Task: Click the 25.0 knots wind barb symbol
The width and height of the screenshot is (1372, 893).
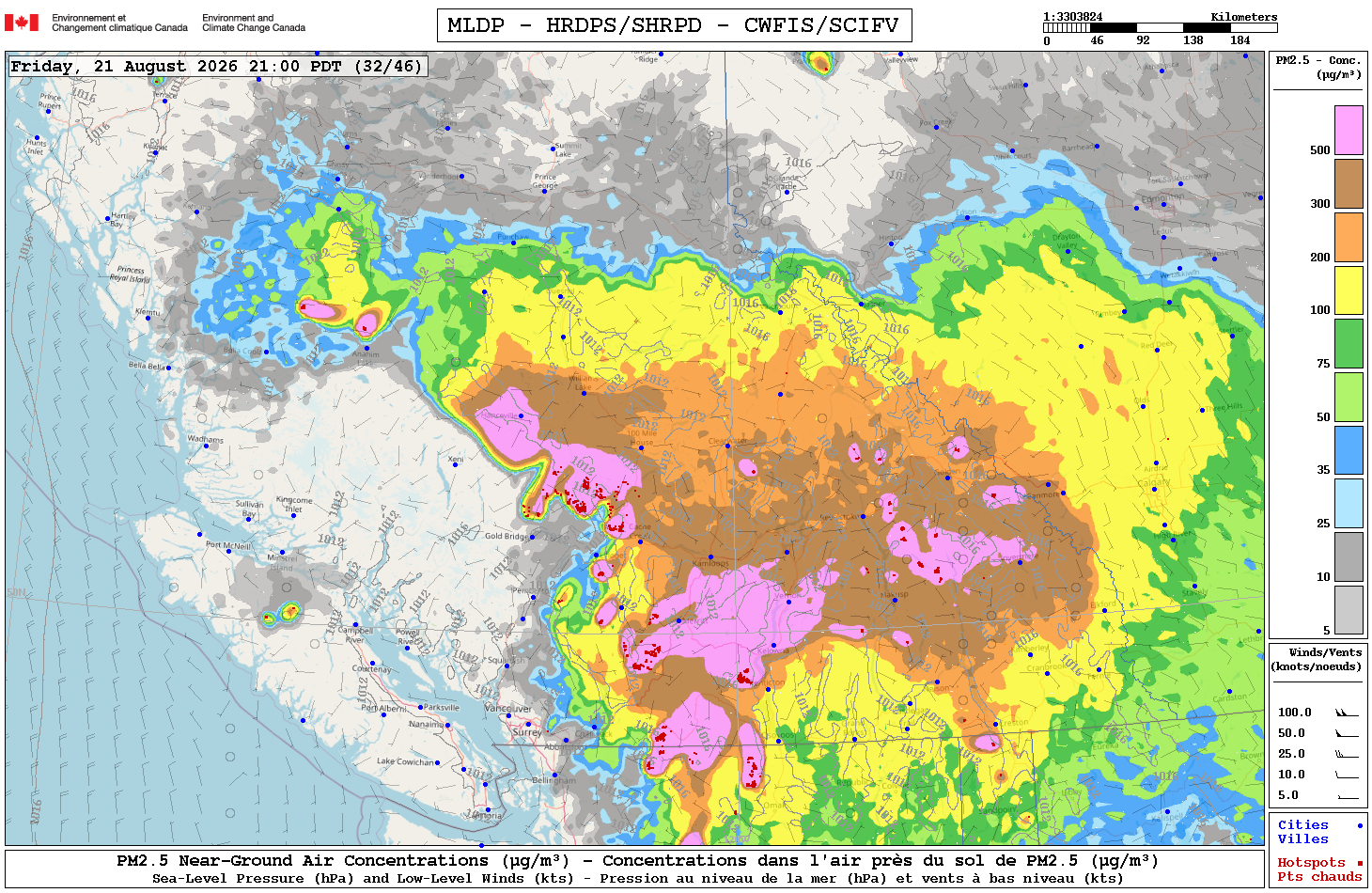Action: coord(1347,754)
